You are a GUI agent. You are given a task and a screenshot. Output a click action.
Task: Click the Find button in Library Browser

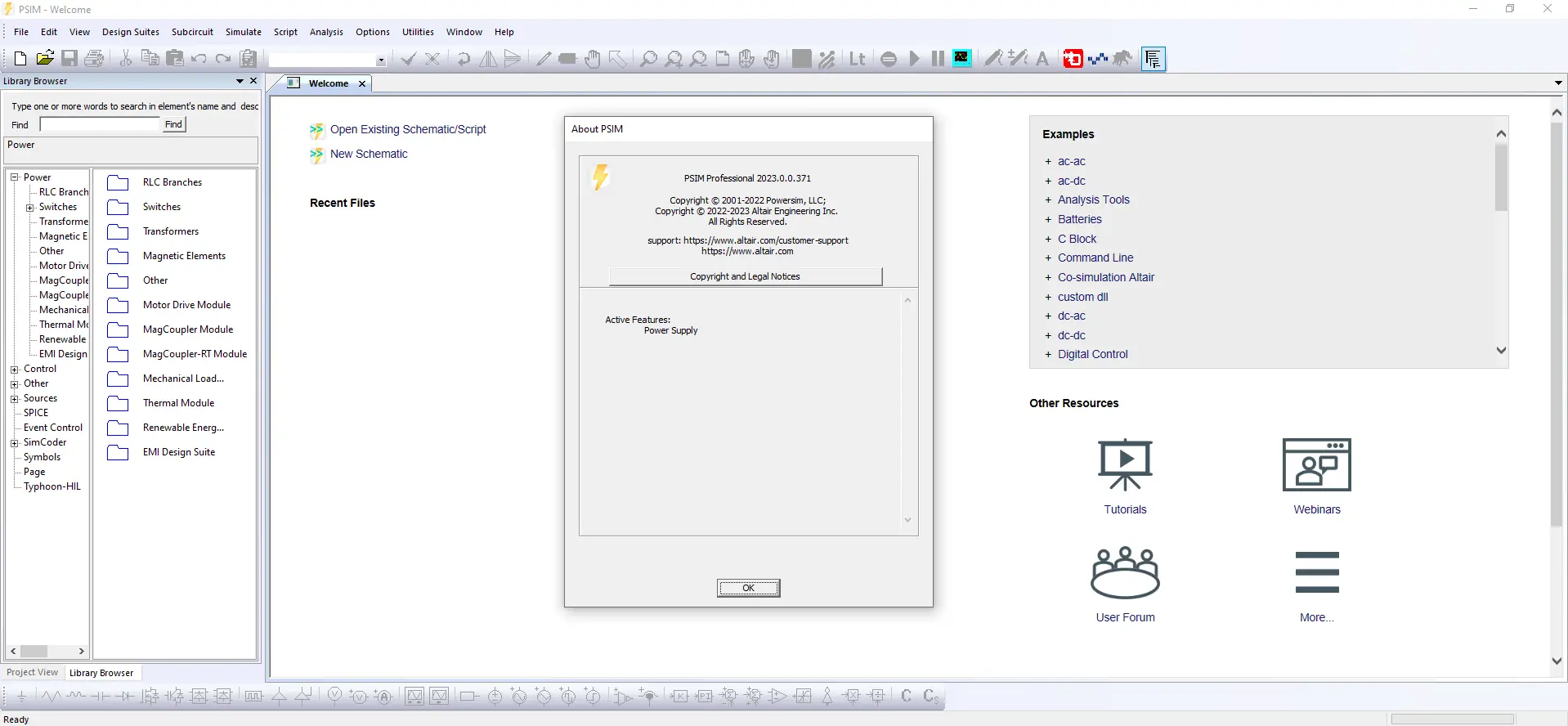[173, 124]
